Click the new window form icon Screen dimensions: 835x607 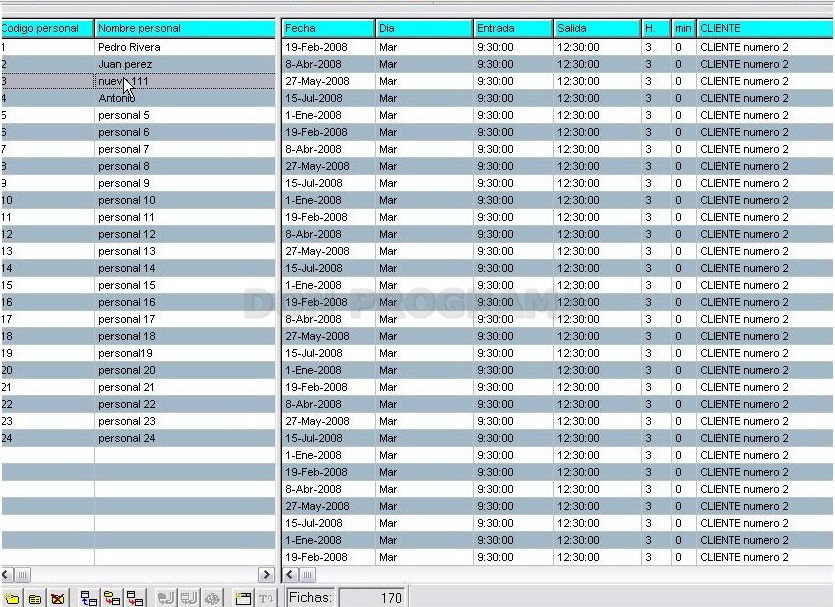(243, 598)
